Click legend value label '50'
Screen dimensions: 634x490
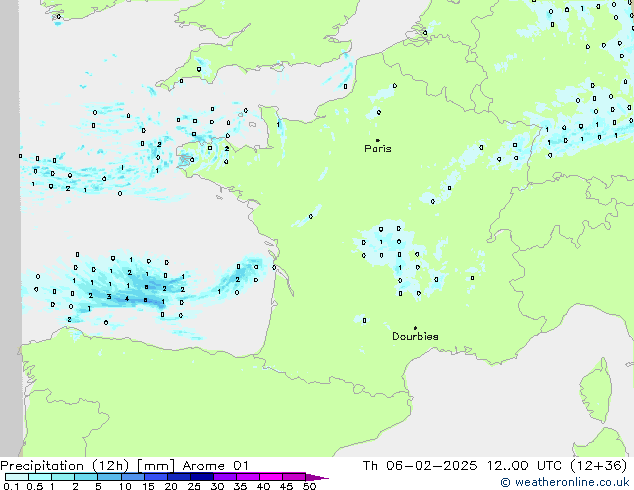click(x=309, y=486)
